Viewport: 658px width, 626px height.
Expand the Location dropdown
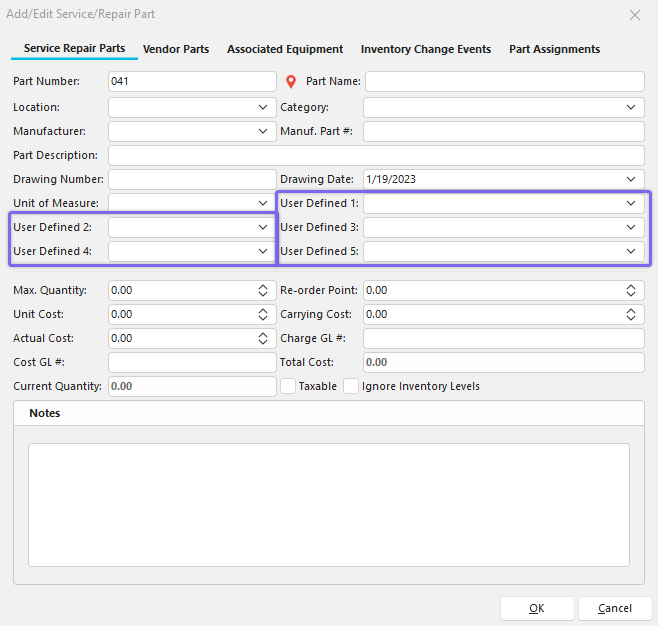tap(263, 107)
